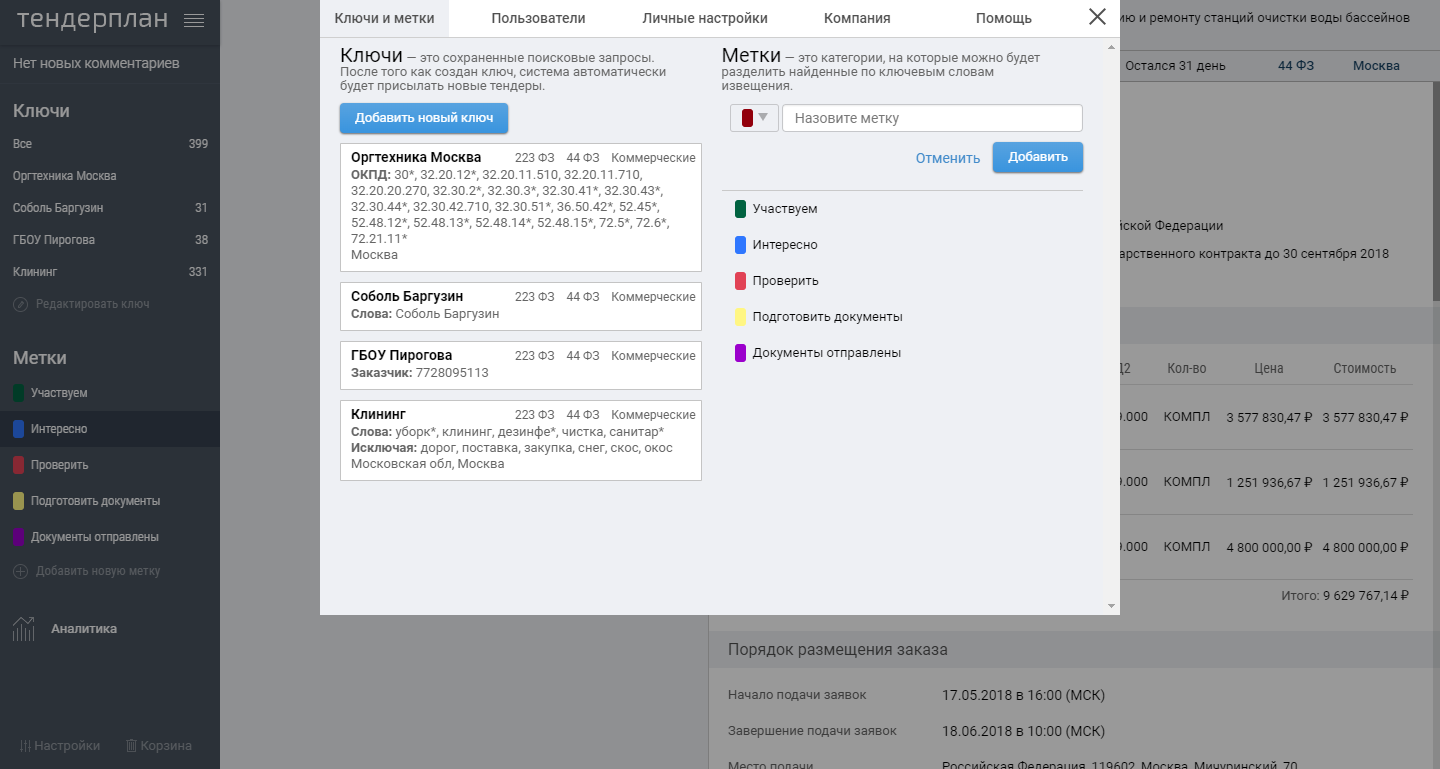
Task: Click the red Проверить swatch in dialog
Action: coord(740,281)
